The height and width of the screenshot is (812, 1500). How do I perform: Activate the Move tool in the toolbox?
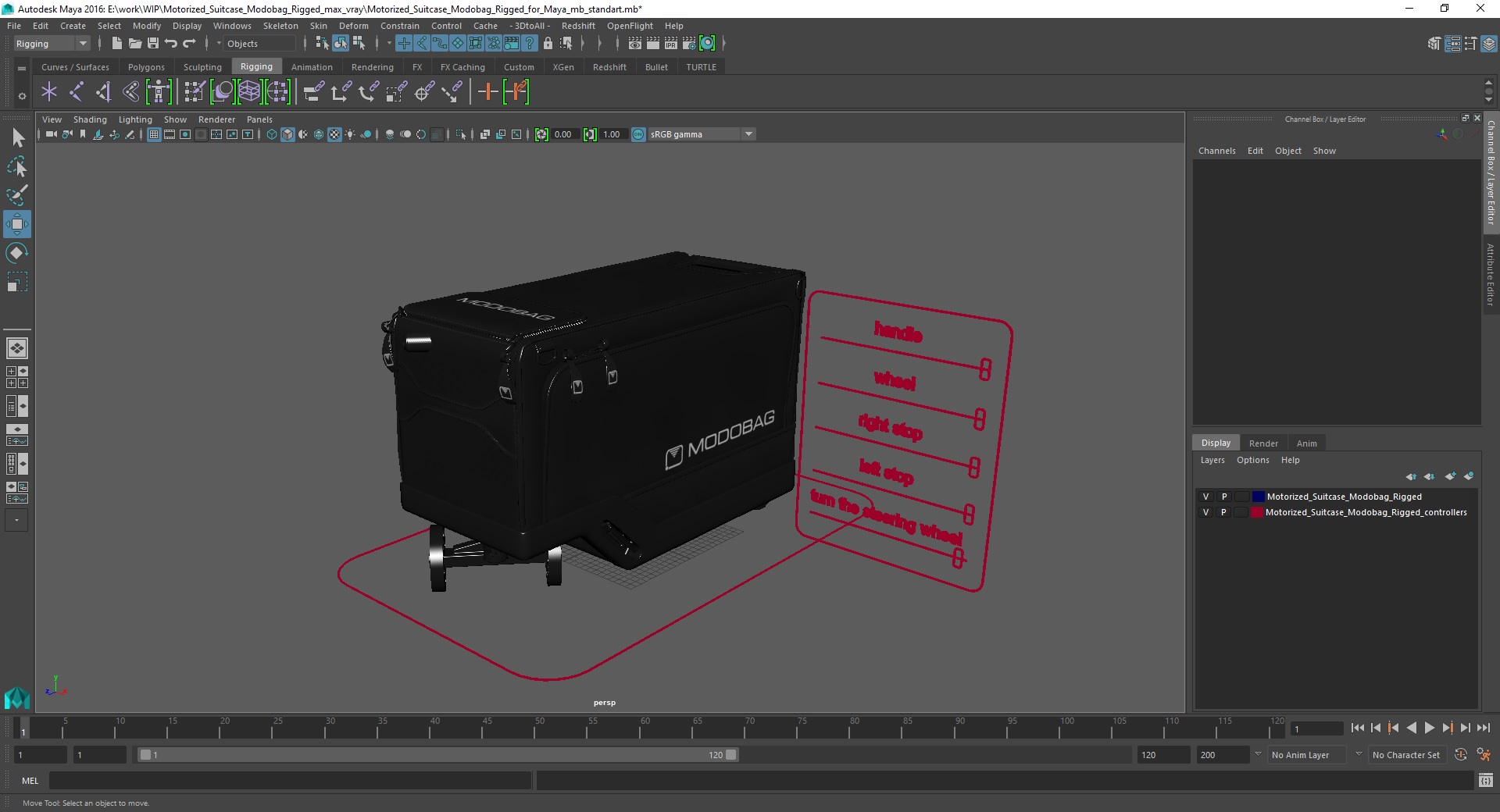[x=17, y=224]
